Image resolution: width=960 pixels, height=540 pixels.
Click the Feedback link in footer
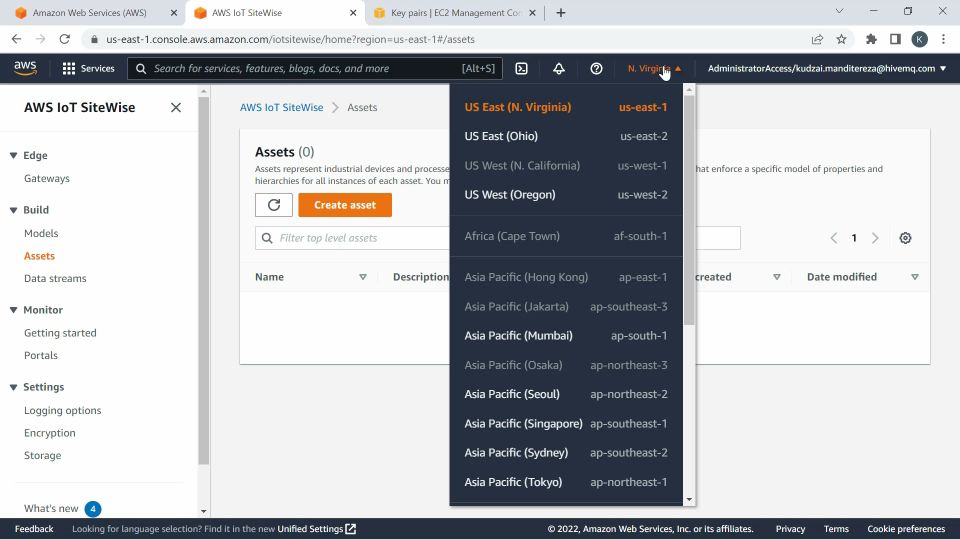coord(34,529)
